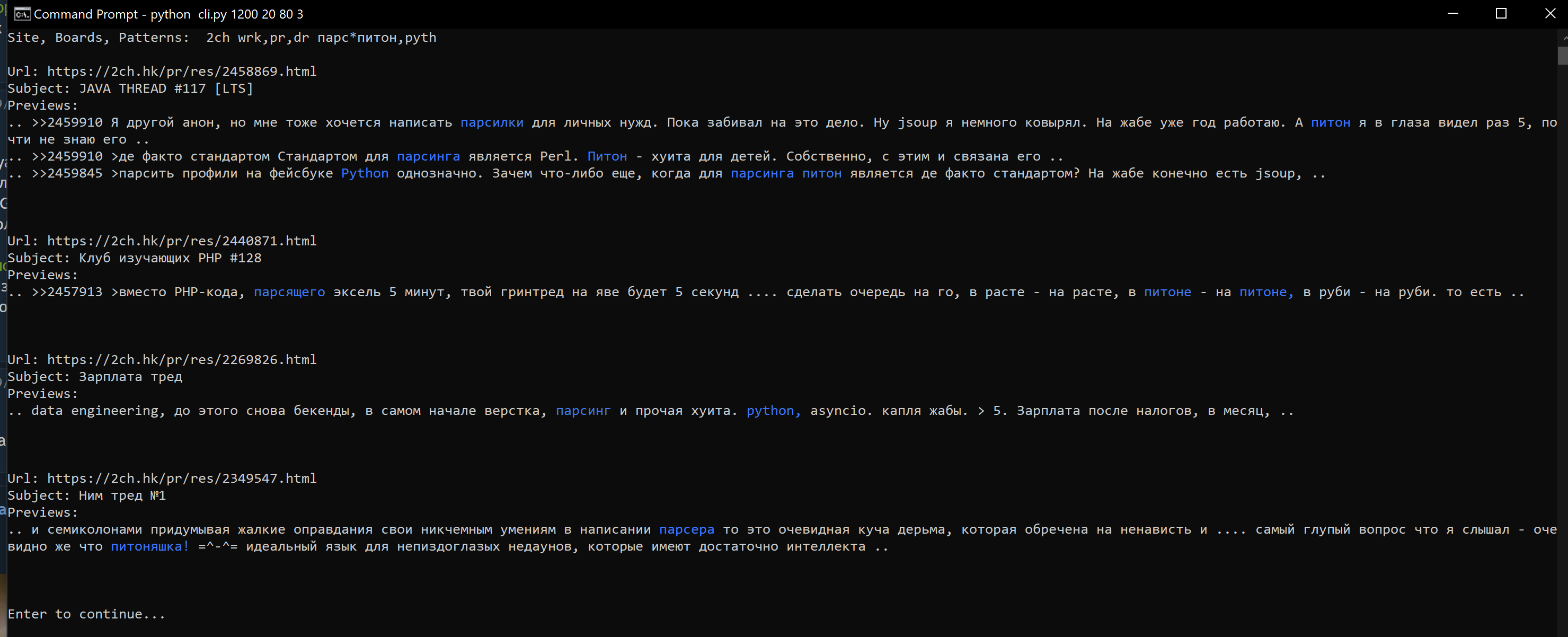Click subject 'Зарплата тред'

pyautogui.click(x=131, y=377)
